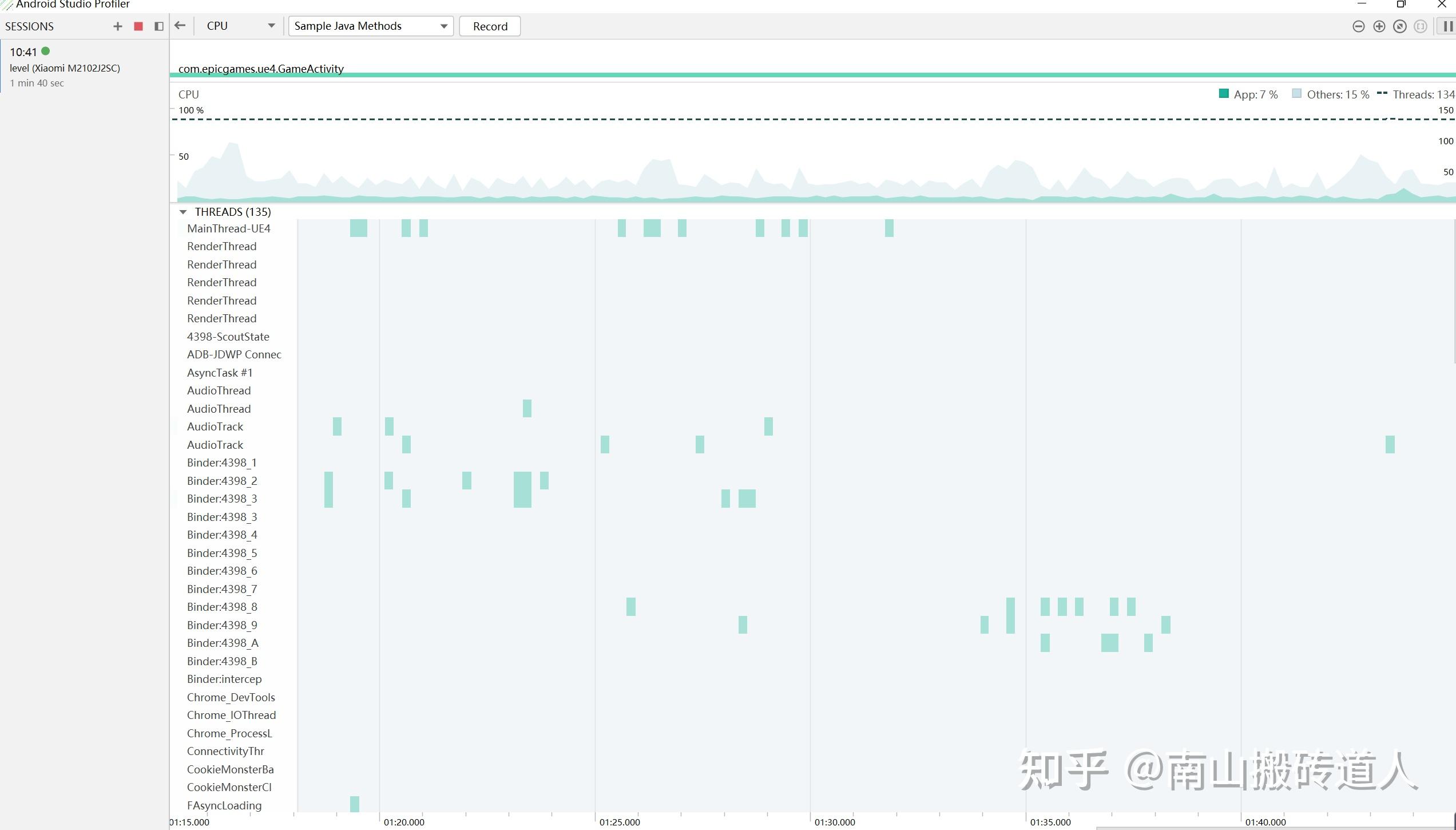1456x830 pixels.
Task: Click the Record button
Action: (490, 26)
